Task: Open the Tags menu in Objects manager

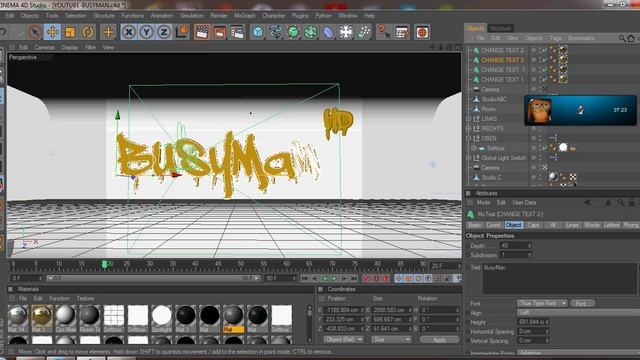Action: coord(556,38)
